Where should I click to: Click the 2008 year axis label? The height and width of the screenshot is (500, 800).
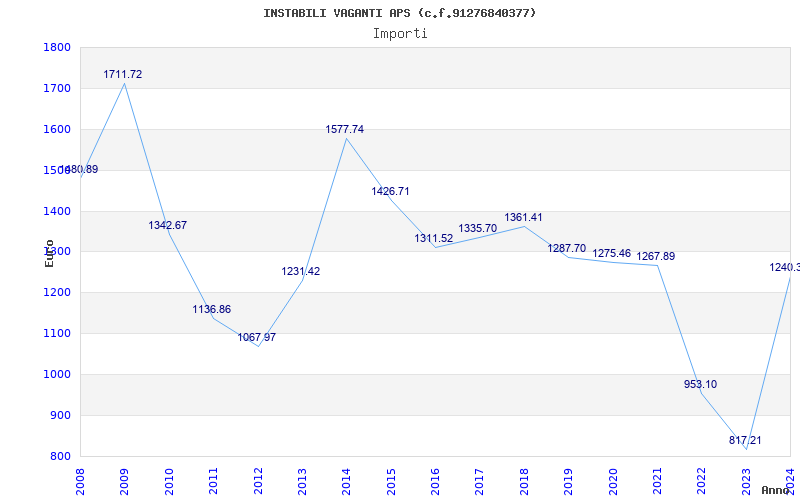(80, 482)
